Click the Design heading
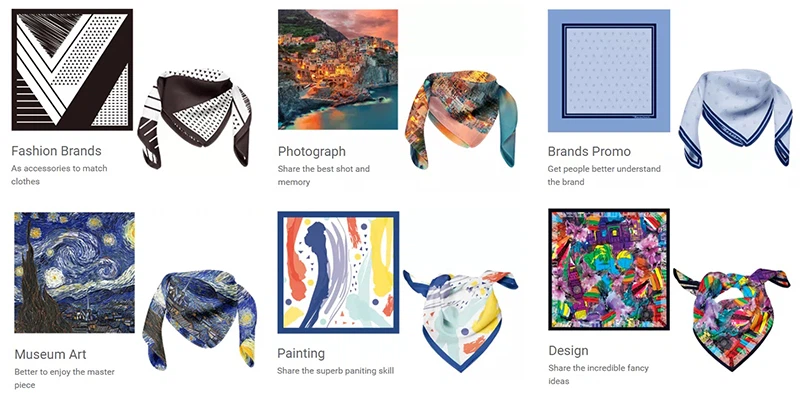The height and width of the screenshot is (407, 800). pyautogui.click(x=568, y=351)
